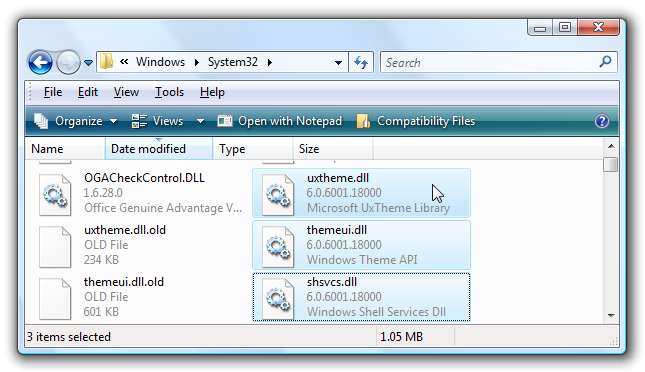Sort by the Type column header

tap(253, 149)
